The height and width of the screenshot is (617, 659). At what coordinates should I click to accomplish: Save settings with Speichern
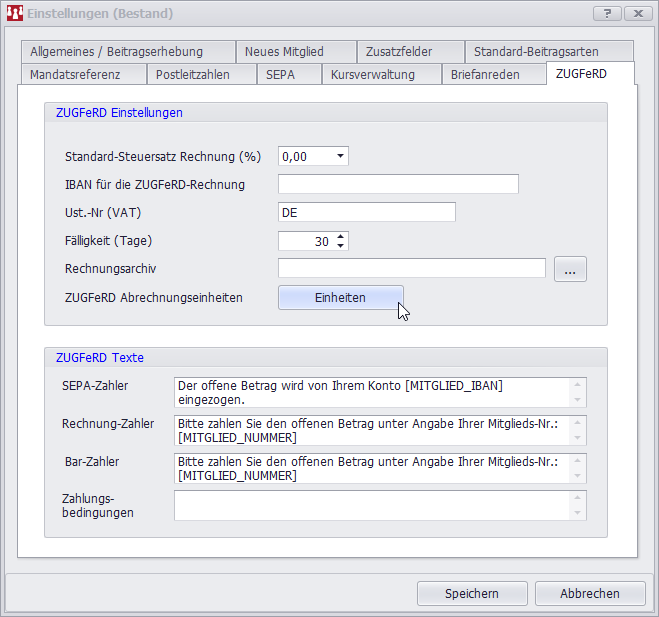[471, 593]
